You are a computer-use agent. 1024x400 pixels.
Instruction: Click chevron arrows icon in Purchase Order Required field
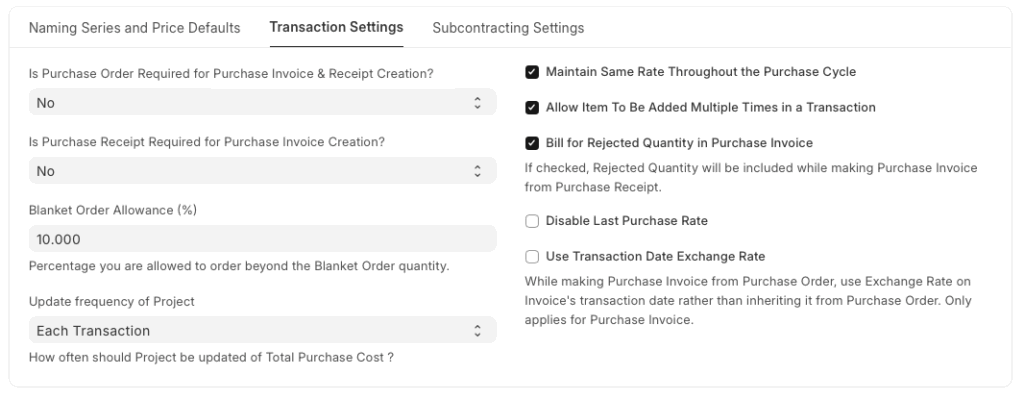[x=477, y=103]
